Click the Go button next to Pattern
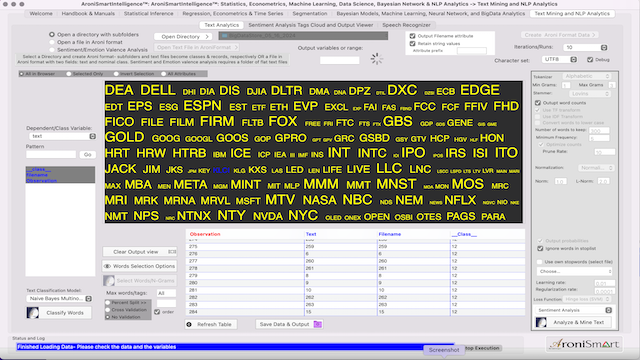The height and width of the screenshot is (360, 640). point(87,155)
